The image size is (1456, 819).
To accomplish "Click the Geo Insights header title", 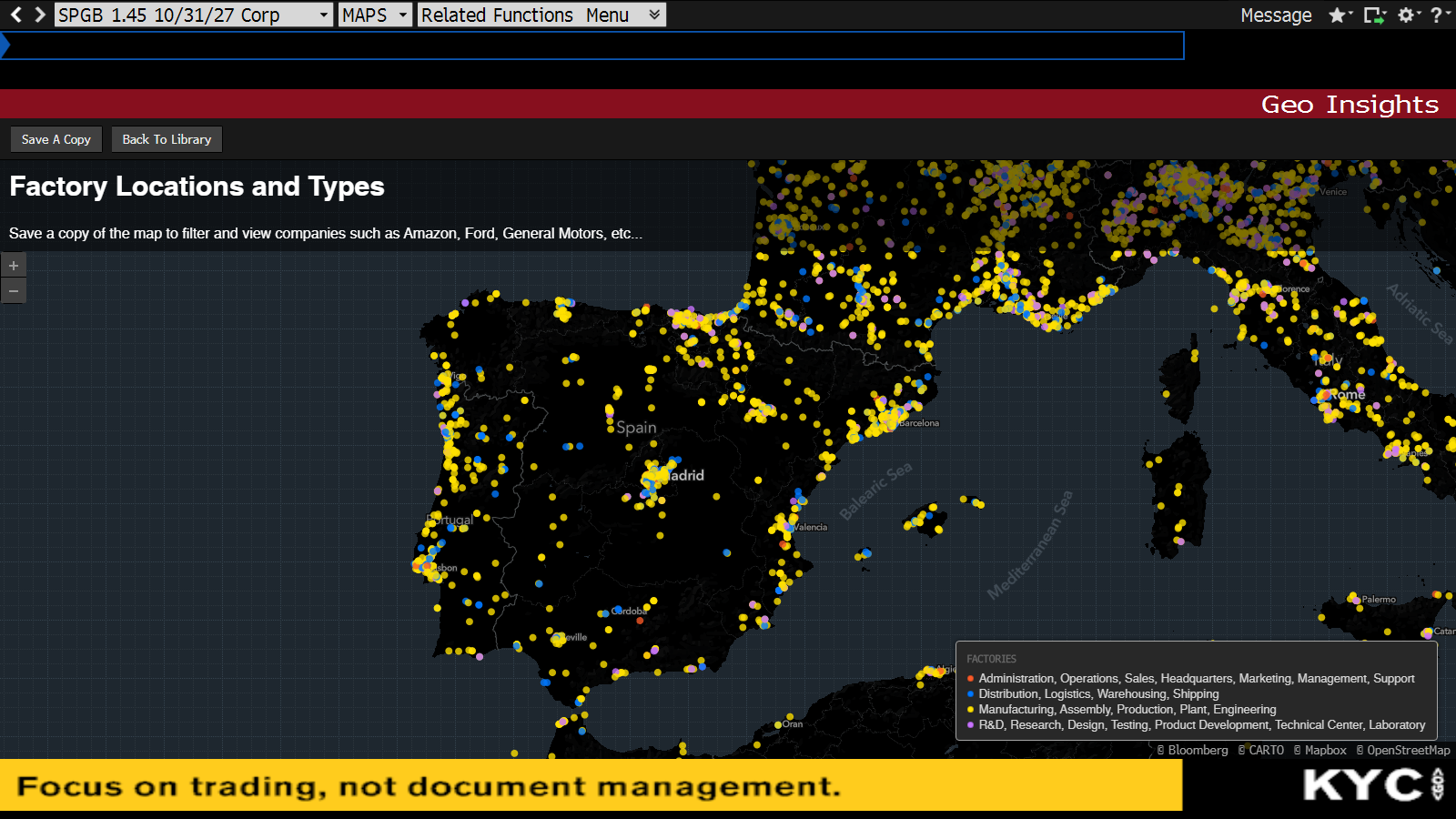I will (1350, 104).
